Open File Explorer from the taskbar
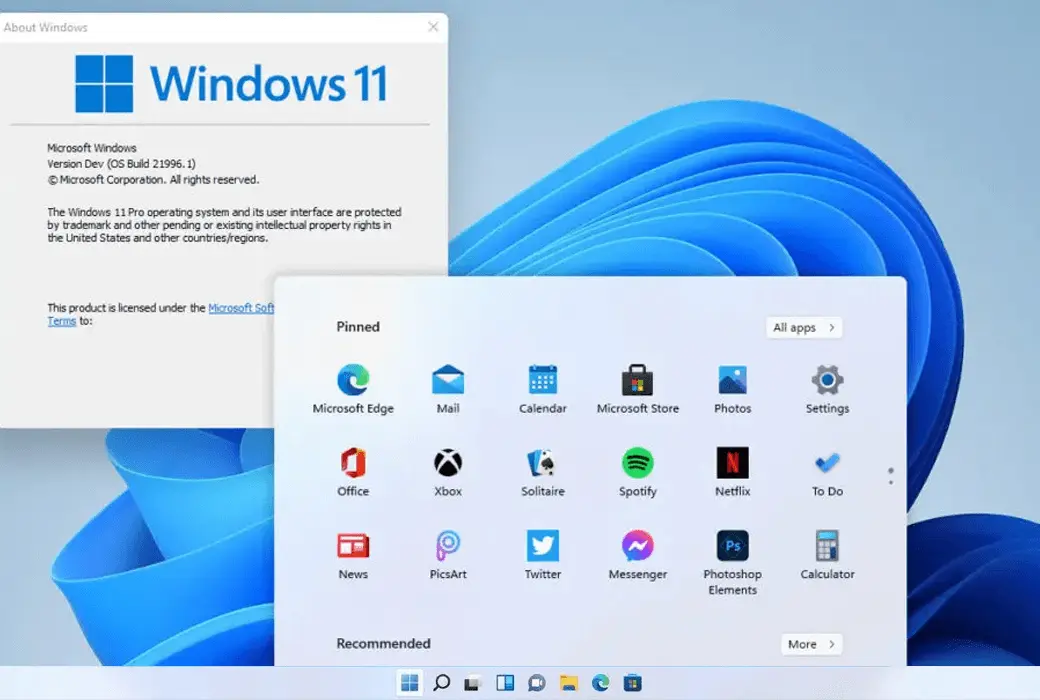 click(568, 683)
